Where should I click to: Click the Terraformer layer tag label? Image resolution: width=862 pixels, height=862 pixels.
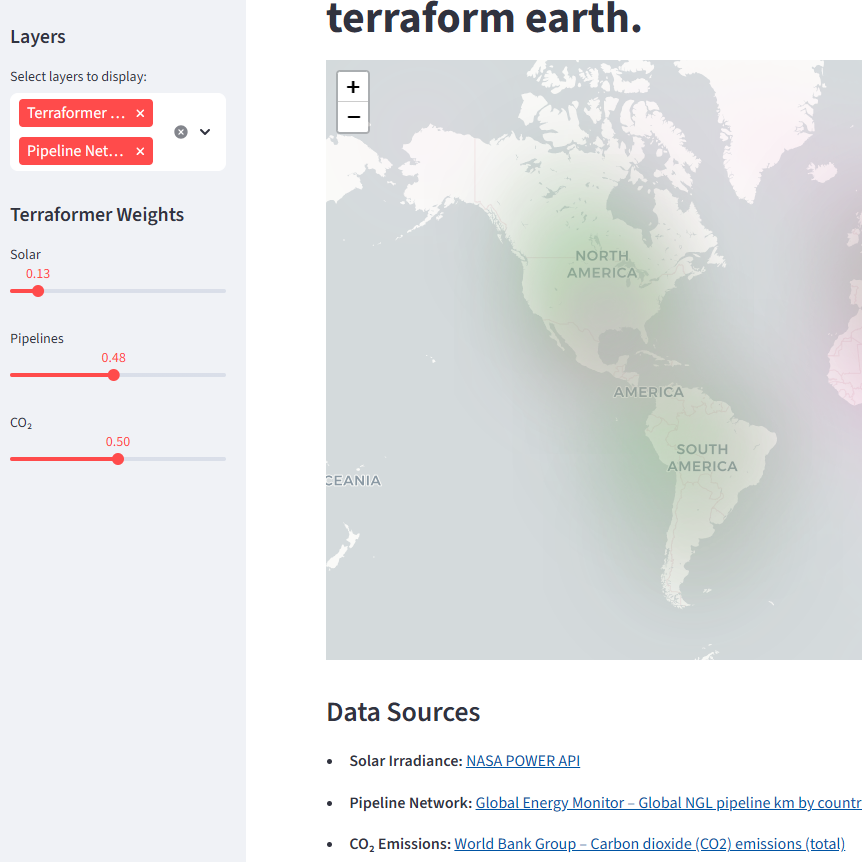click(76, 113)
